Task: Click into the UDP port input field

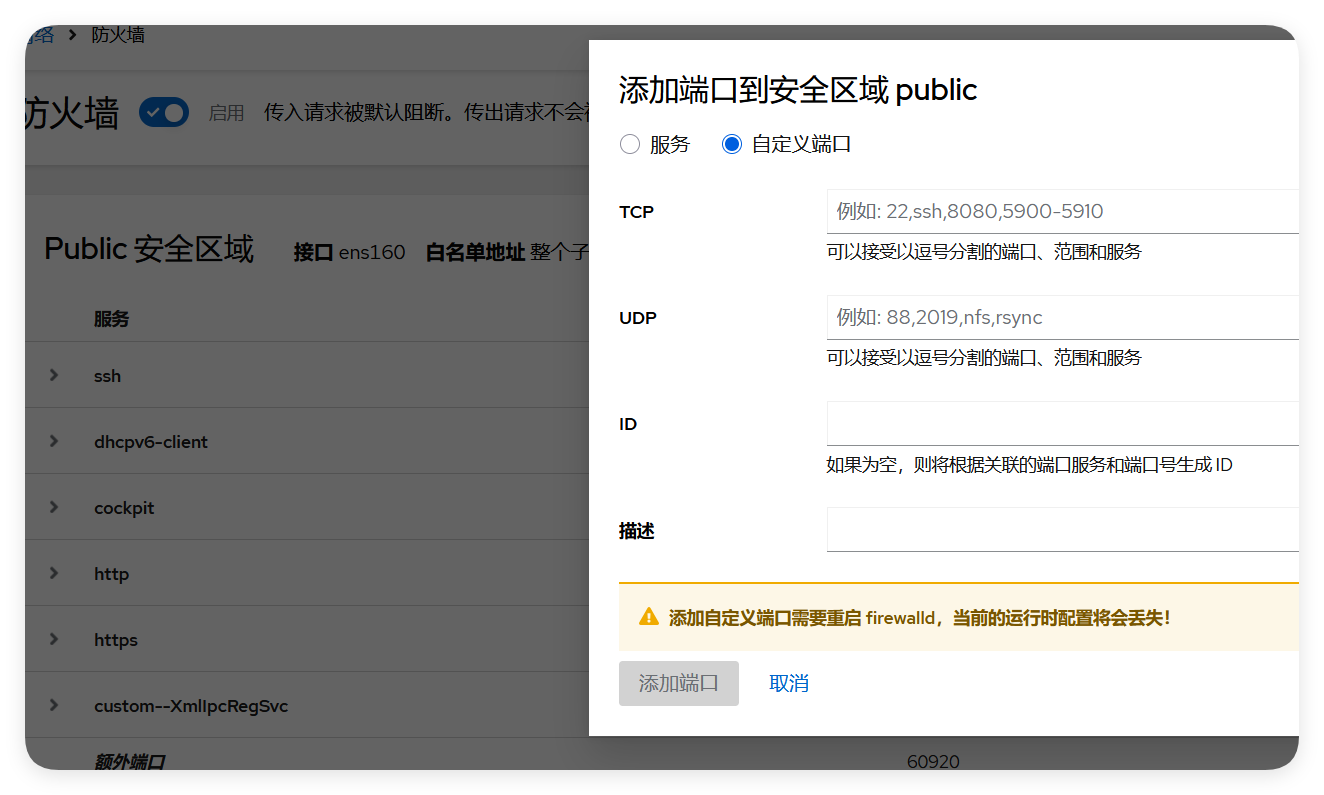Action: point(1000,317)
